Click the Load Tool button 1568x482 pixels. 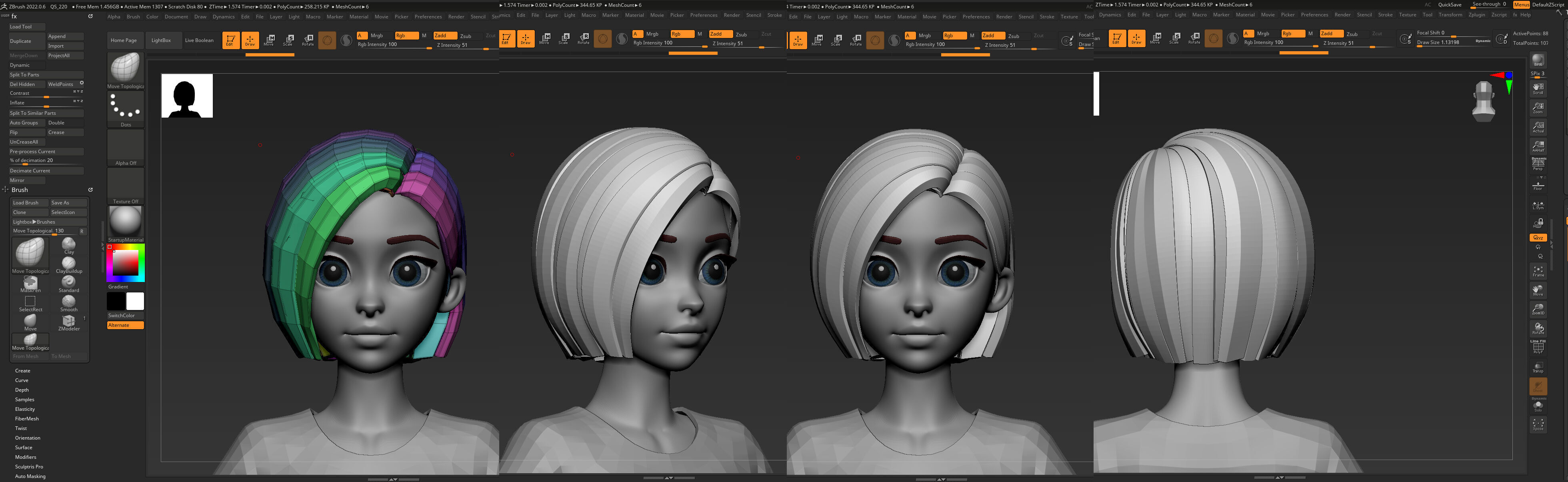pyautogui.click(x=27, y=27)
